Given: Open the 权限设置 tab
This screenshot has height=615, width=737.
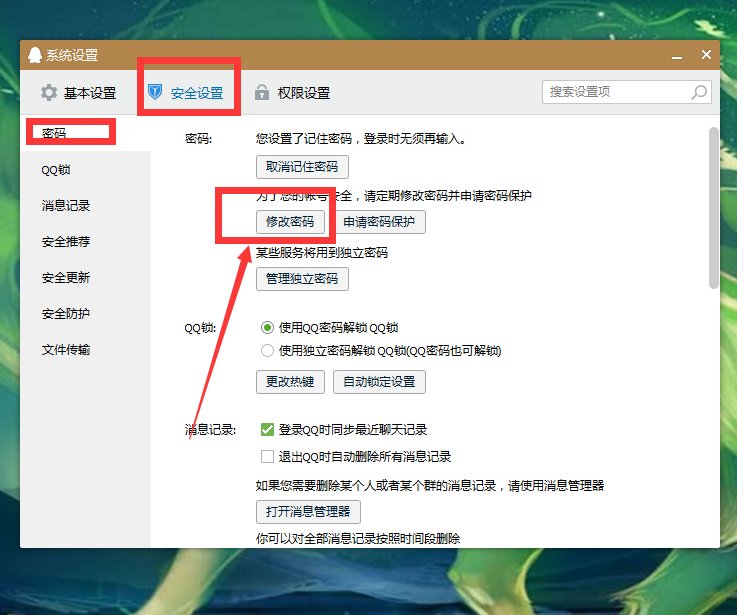Looking at the screenshot, I should pos(292,93).
